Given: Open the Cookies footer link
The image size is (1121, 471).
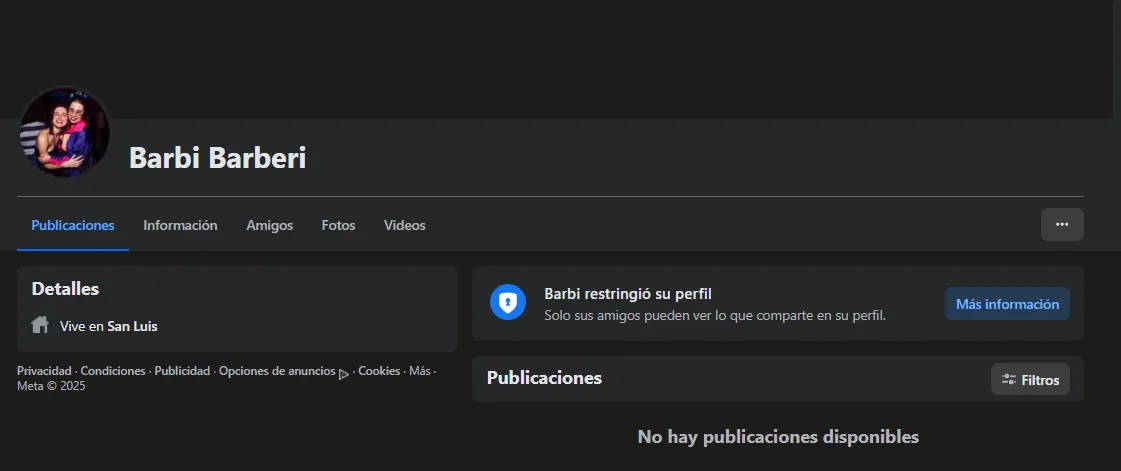Looking at the screenshot, I should click(379, 371).
